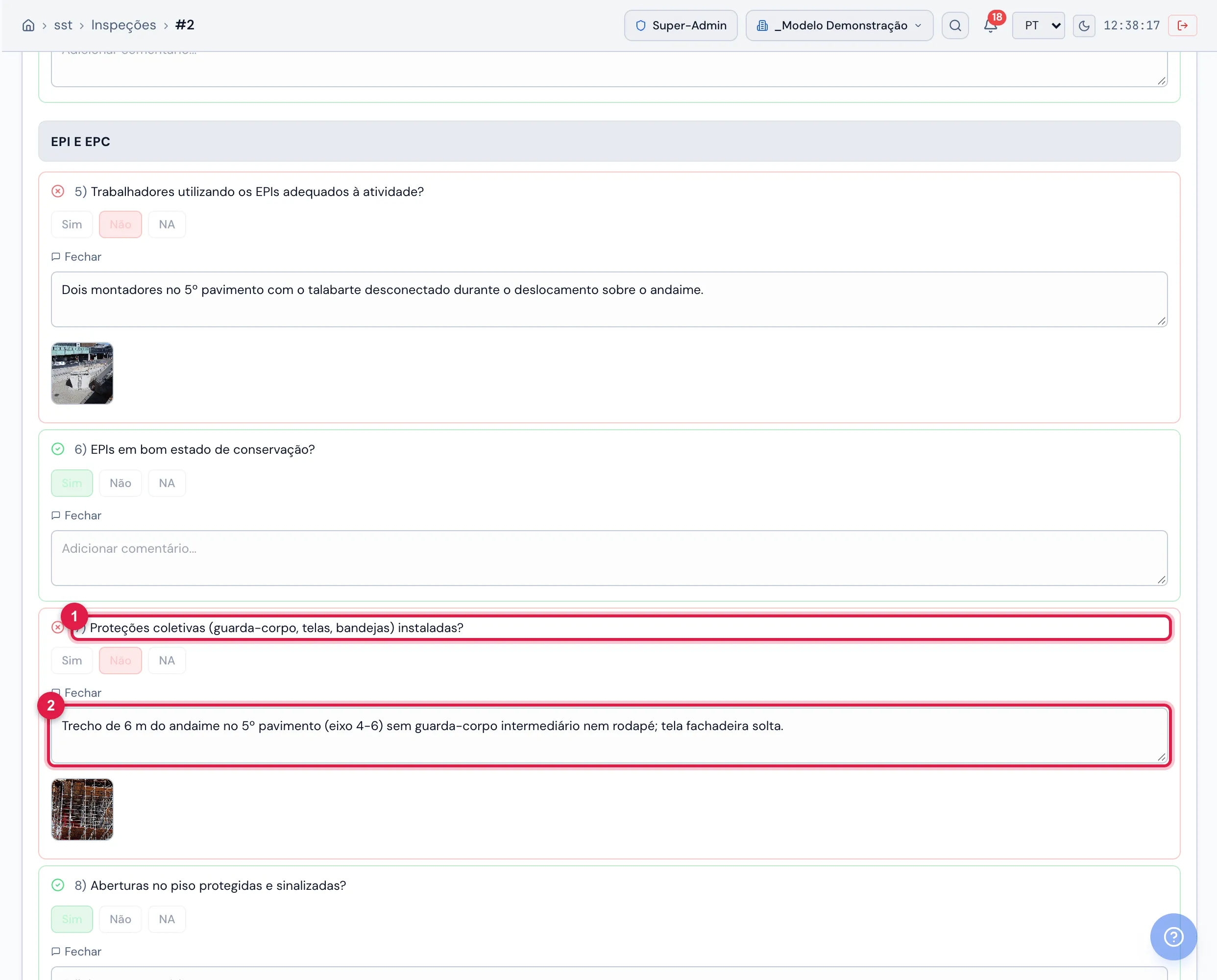Image resolution: width=1217 pixels, height=980 pixels.
Task: Select NA for question 8 Aberturas no piso
Action: click(167, 919)
